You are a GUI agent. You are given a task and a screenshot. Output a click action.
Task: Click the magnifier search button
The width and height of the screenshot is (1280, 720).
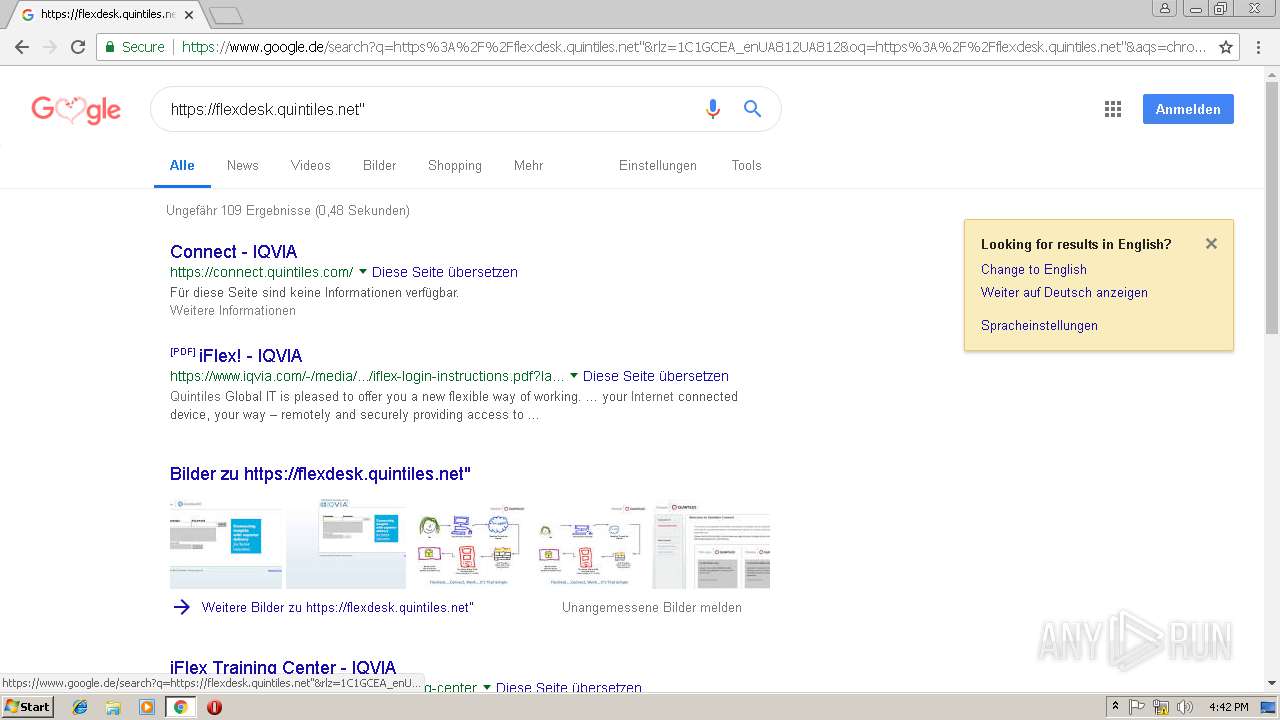pos(753,109)
